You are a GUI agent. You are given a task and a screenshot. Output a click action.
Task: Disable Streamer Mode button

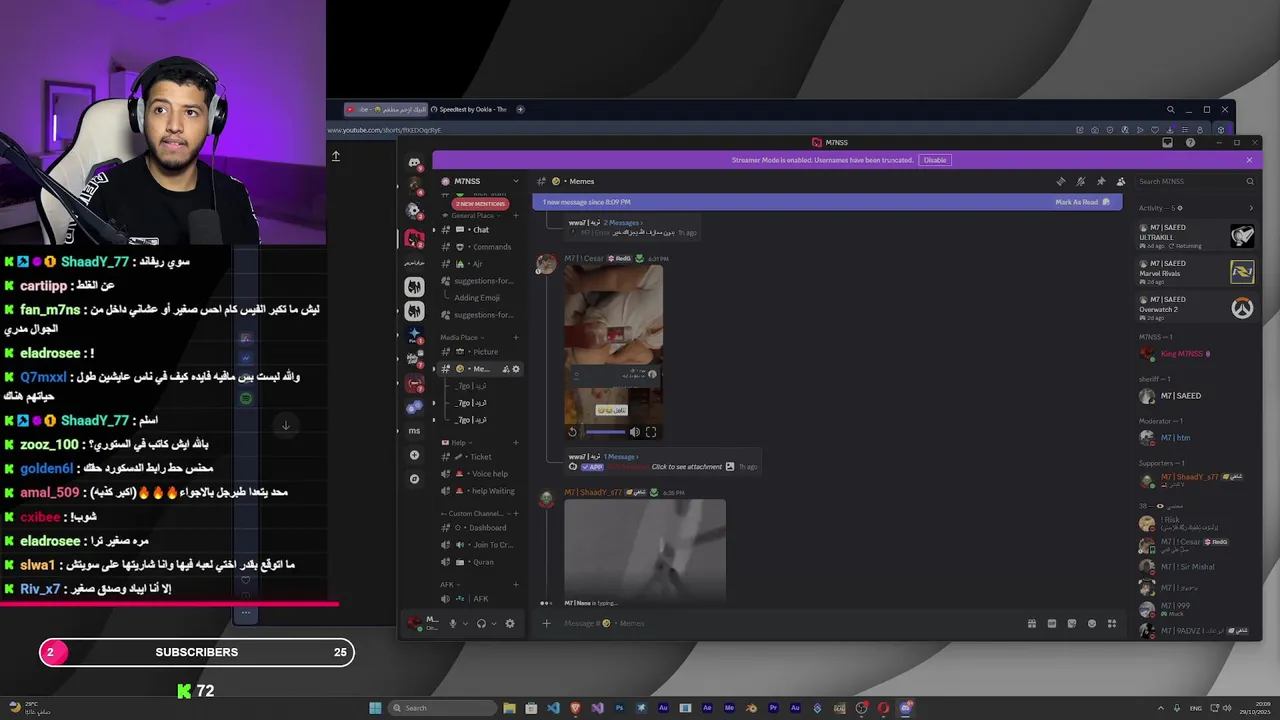935,160
